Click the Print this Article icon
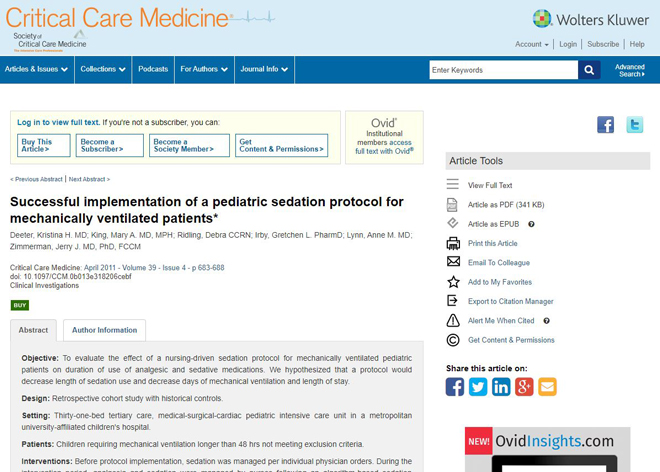Screen dimensions: 660x472 (453, 243)
